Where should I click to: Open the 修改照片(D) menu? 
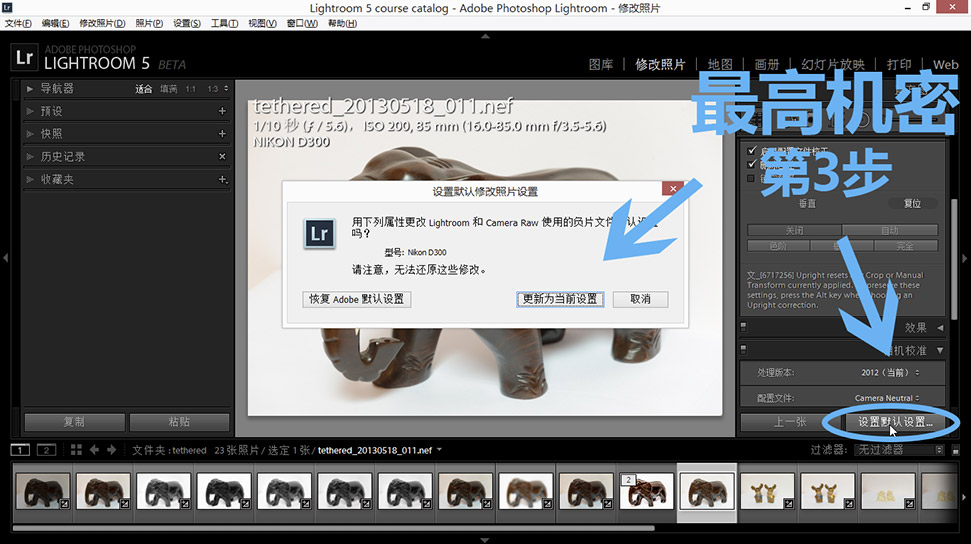pyautogui.click(x=102, y=24)
